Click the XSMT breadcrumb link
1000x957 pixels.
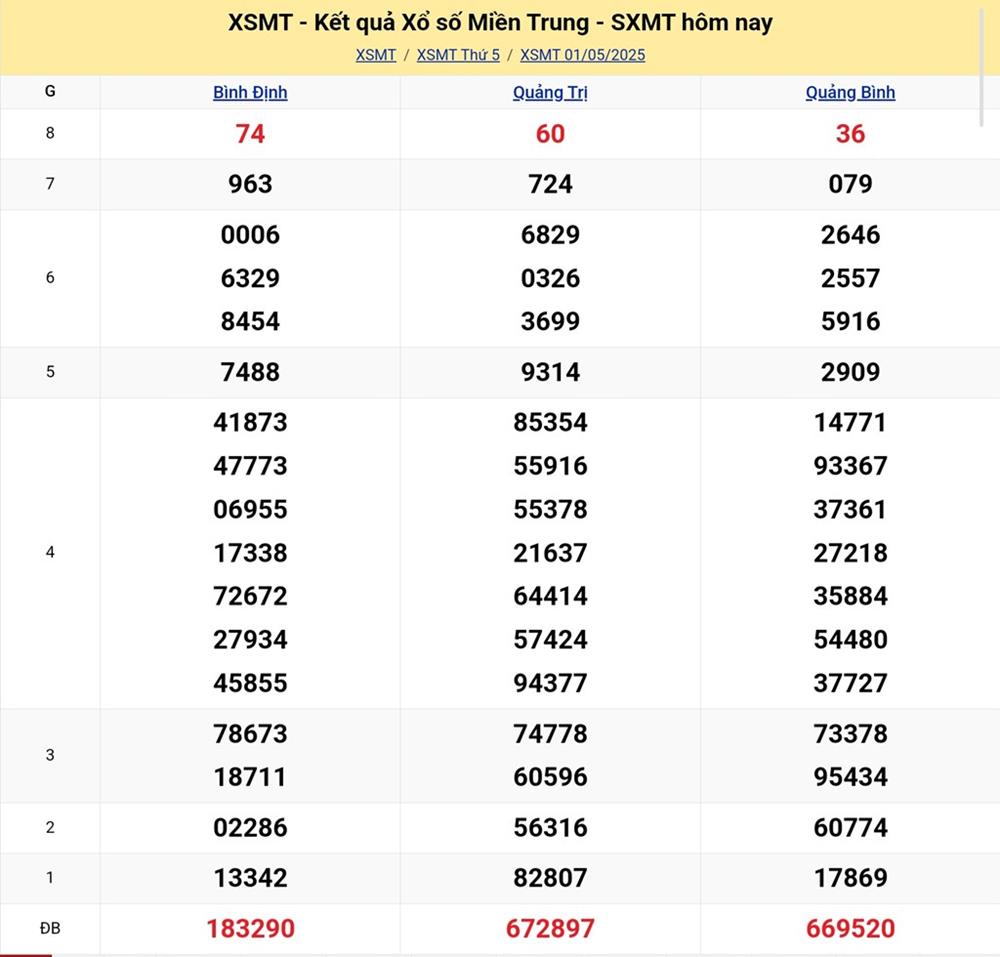point(376,55)
